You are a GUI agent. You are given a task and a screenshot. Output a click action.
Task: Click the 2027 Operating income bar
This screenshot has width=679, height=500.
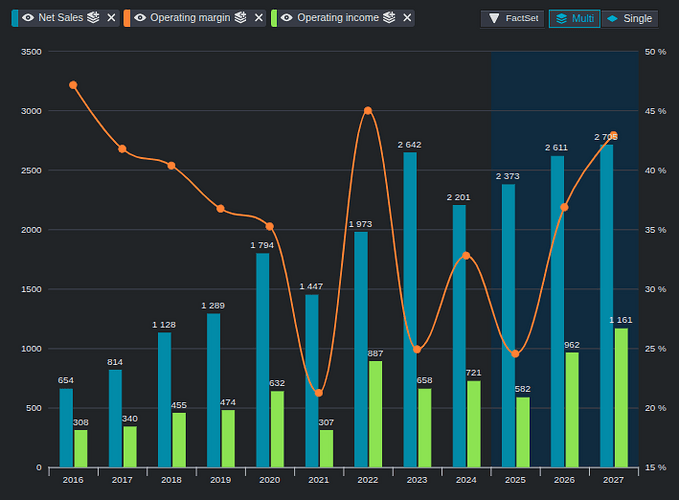point(621,398)
